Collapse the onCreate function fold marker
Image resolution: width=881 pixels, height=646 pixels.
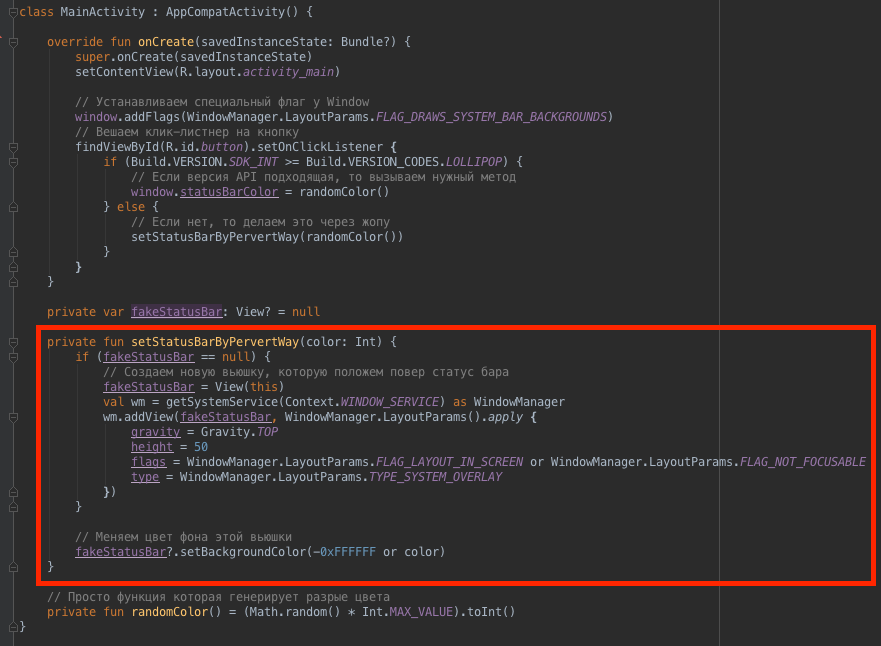(x=13, y=42)
